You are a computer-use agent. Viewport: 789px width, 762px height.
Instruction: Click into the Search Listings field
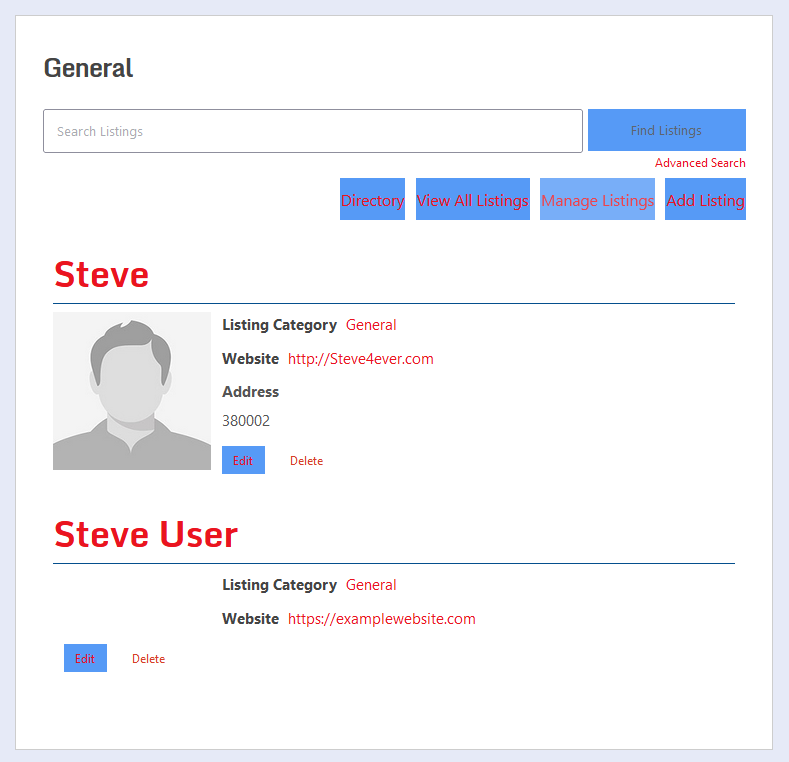coord(312,131)
